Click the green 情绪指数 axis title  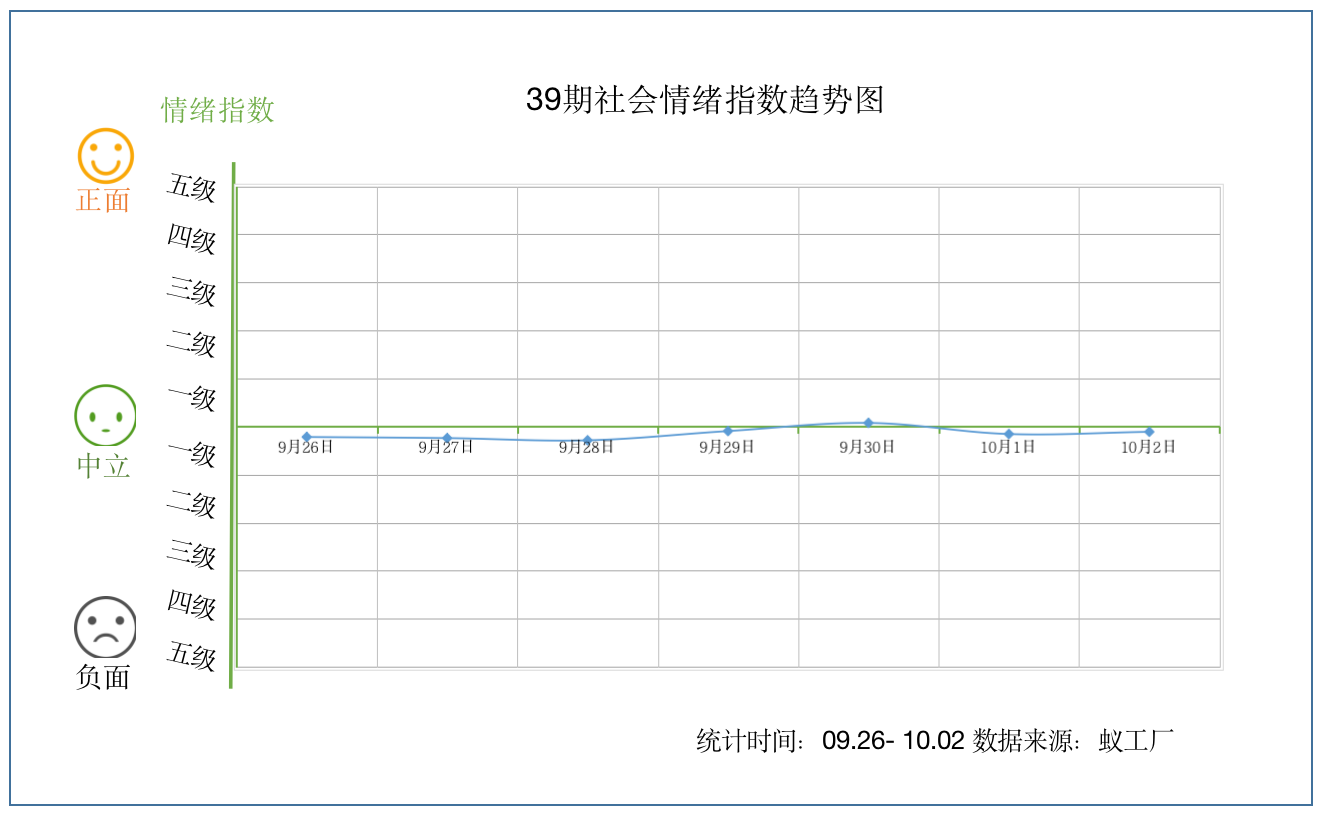218,109
